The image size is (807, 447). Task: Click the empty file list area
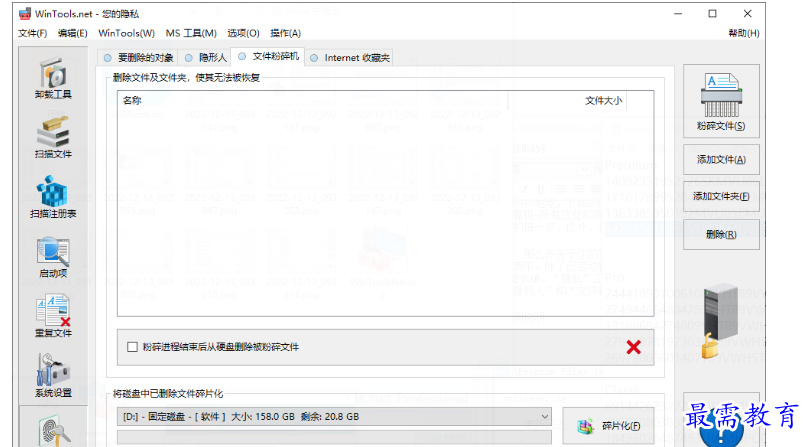[385, 212]
